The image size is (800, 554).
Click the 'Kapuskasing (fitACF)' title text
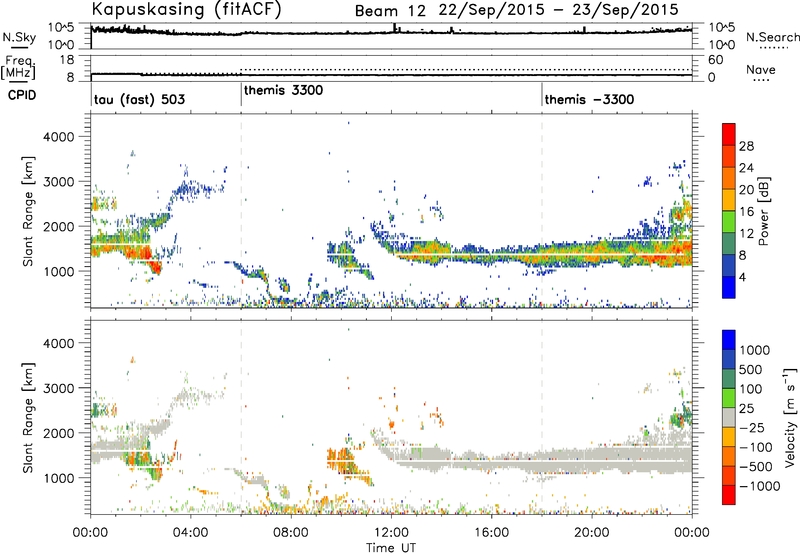186,10
